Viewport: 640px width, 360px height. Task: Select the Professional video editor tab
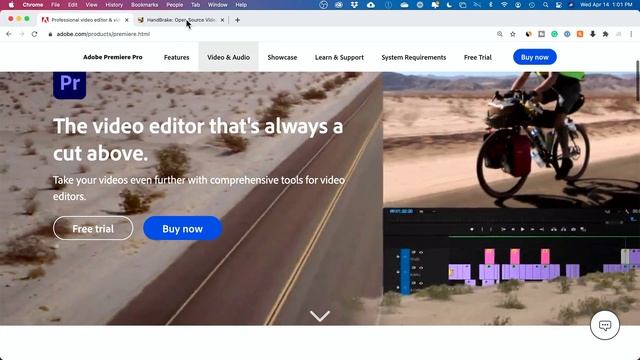point(85,20)
